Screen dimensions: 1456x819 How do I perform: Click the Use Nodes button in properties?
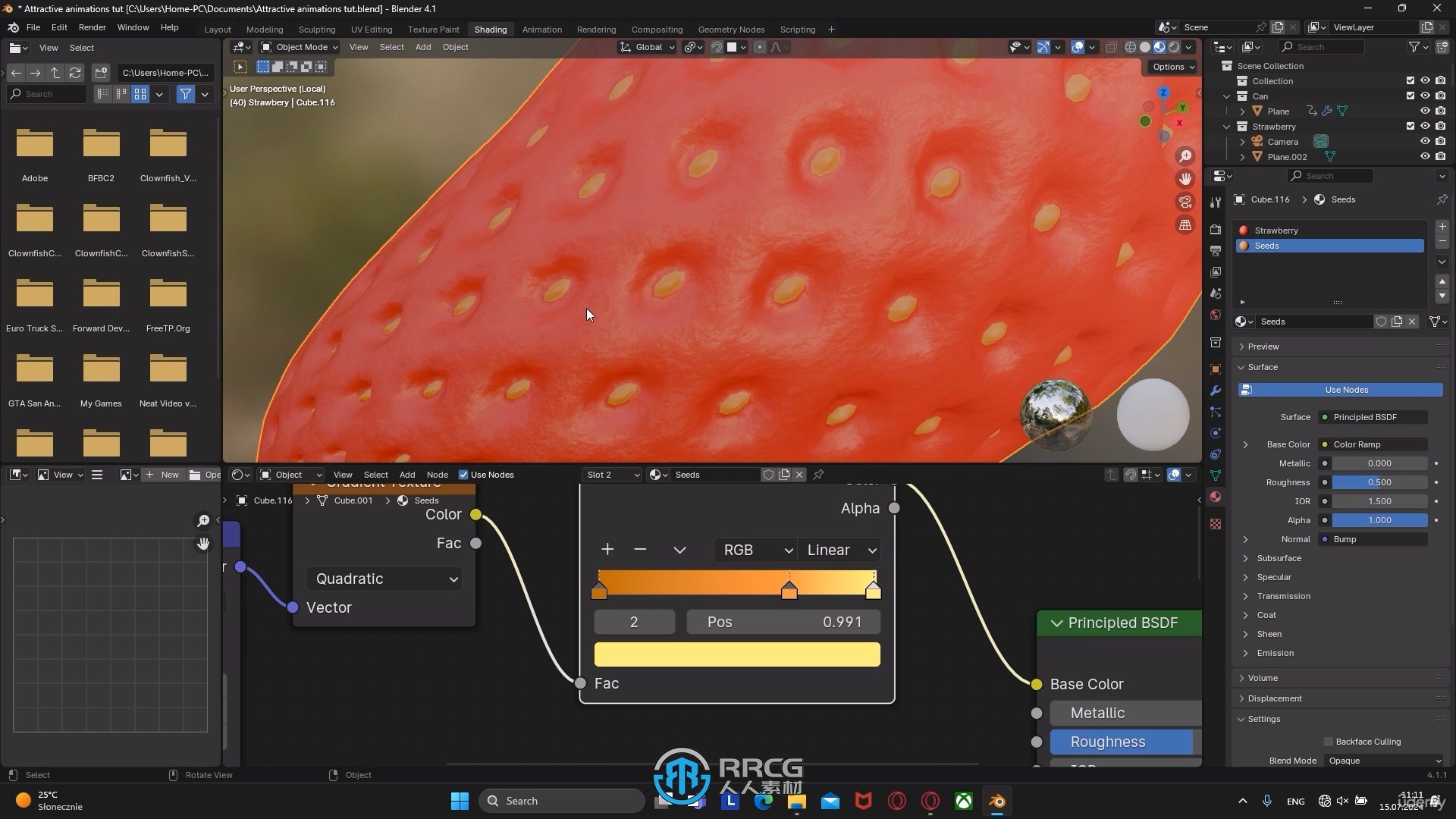[x=1340, y=390]
